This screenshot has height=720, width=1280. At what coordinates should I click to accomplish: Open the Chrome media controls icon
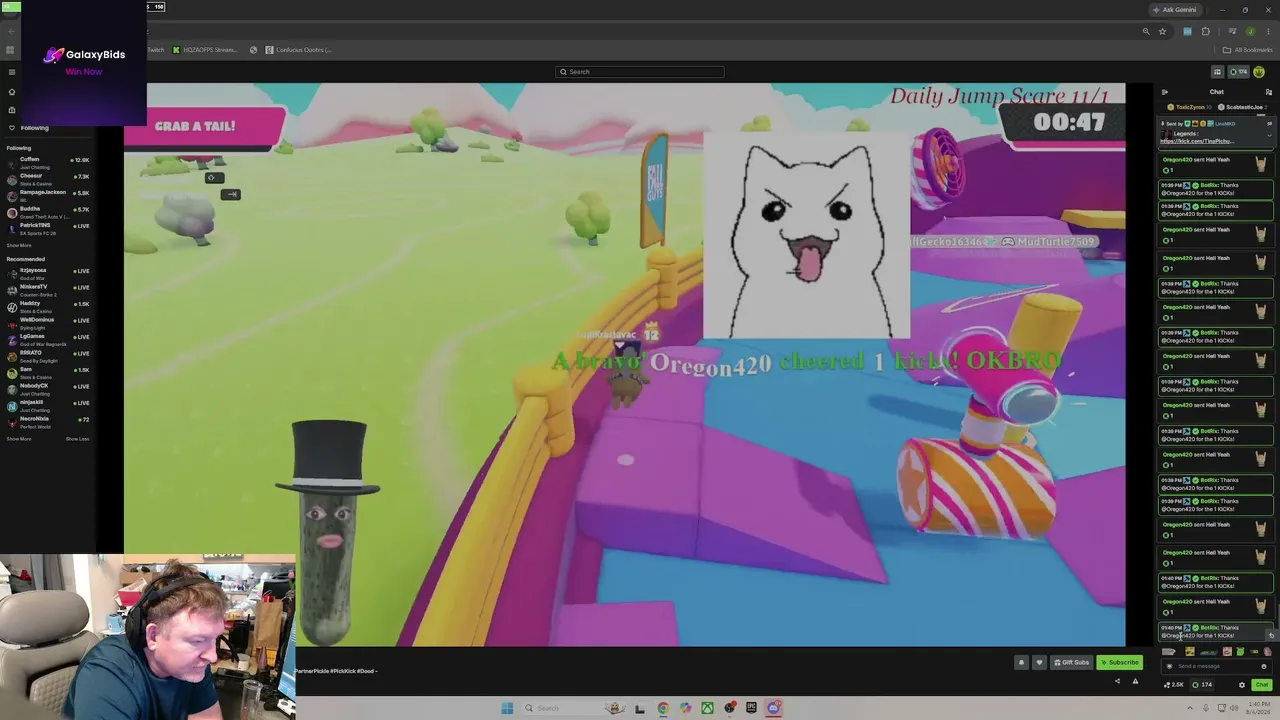[1232, 32]
